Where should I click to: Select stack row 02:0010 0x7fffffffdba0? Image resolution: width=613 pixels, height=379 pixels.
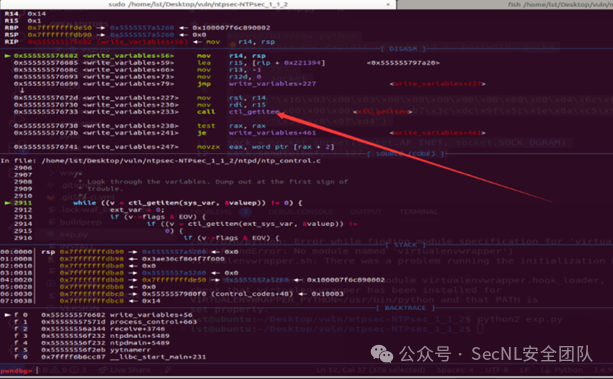coord(78,266)
